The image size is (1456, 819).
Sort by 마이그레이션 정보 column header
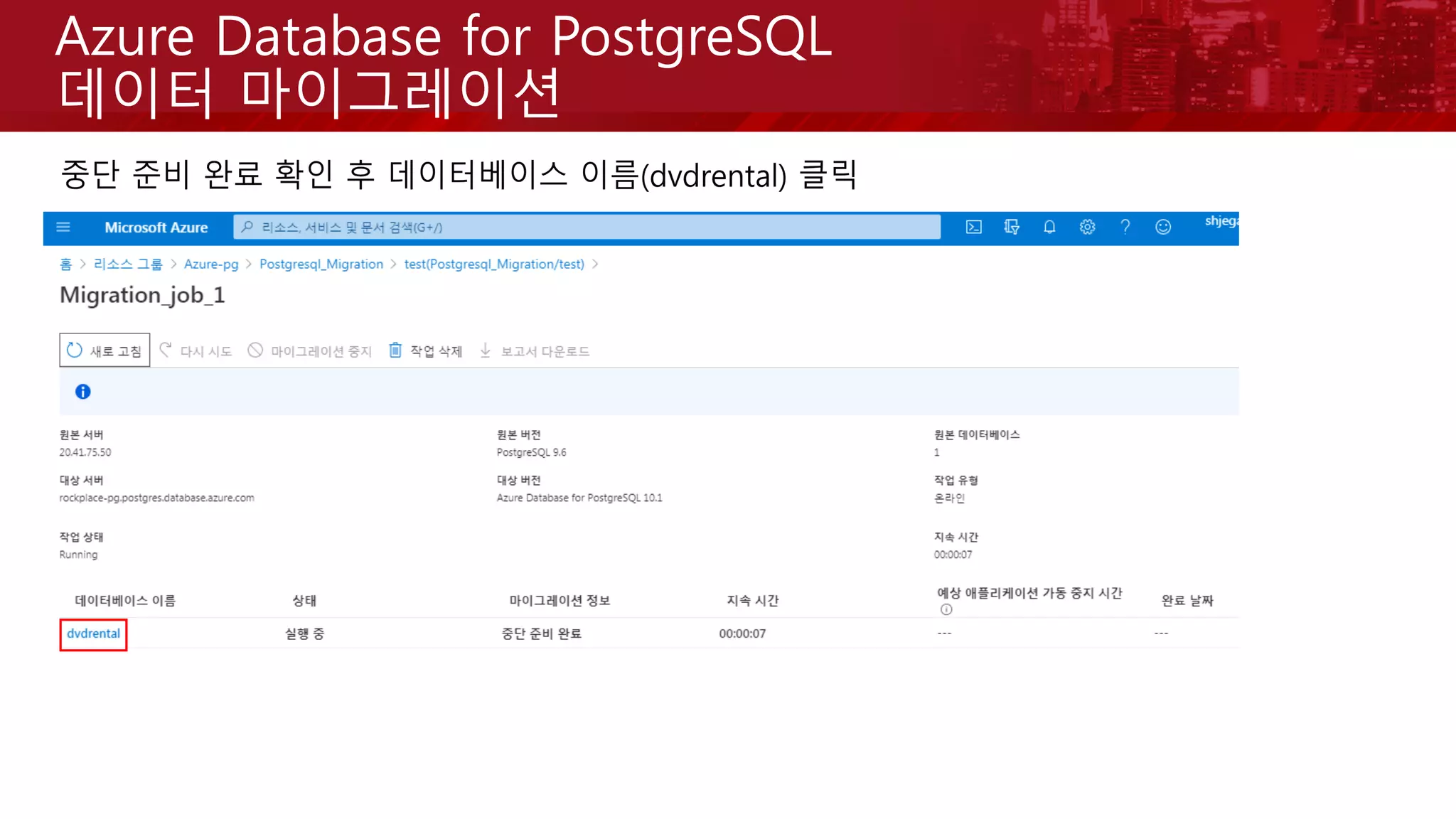560,601
